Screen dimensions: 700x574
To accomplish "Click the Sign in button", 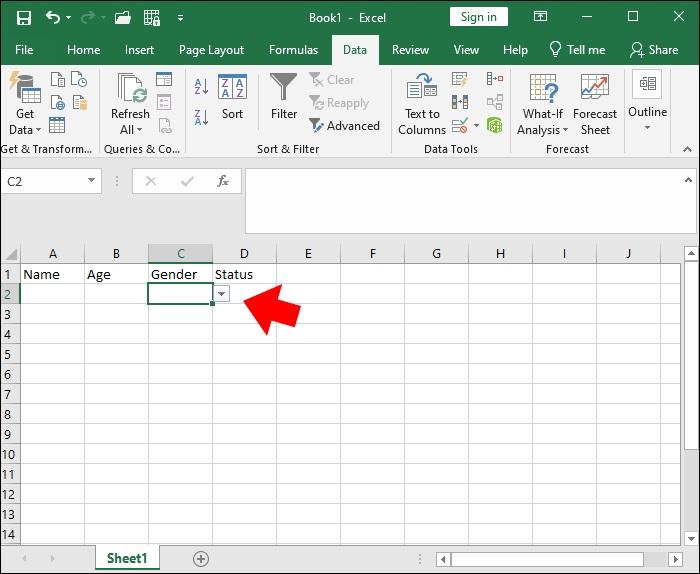I will pyautogui.click(x=479, y=17).
